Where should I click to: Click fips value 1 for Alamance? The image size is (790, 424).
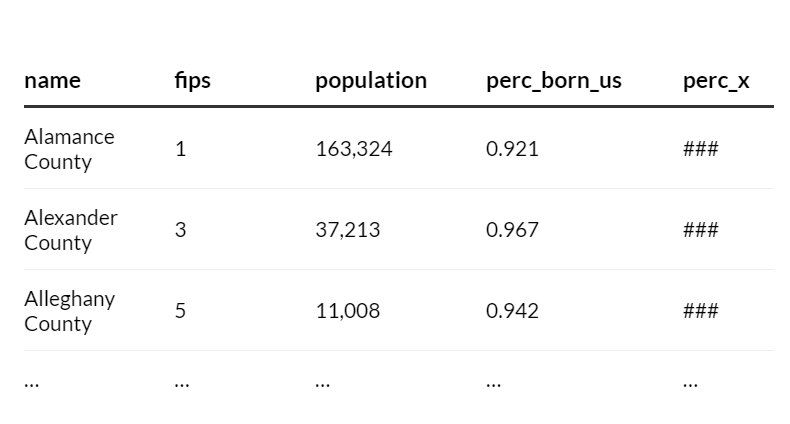(181, 149)
